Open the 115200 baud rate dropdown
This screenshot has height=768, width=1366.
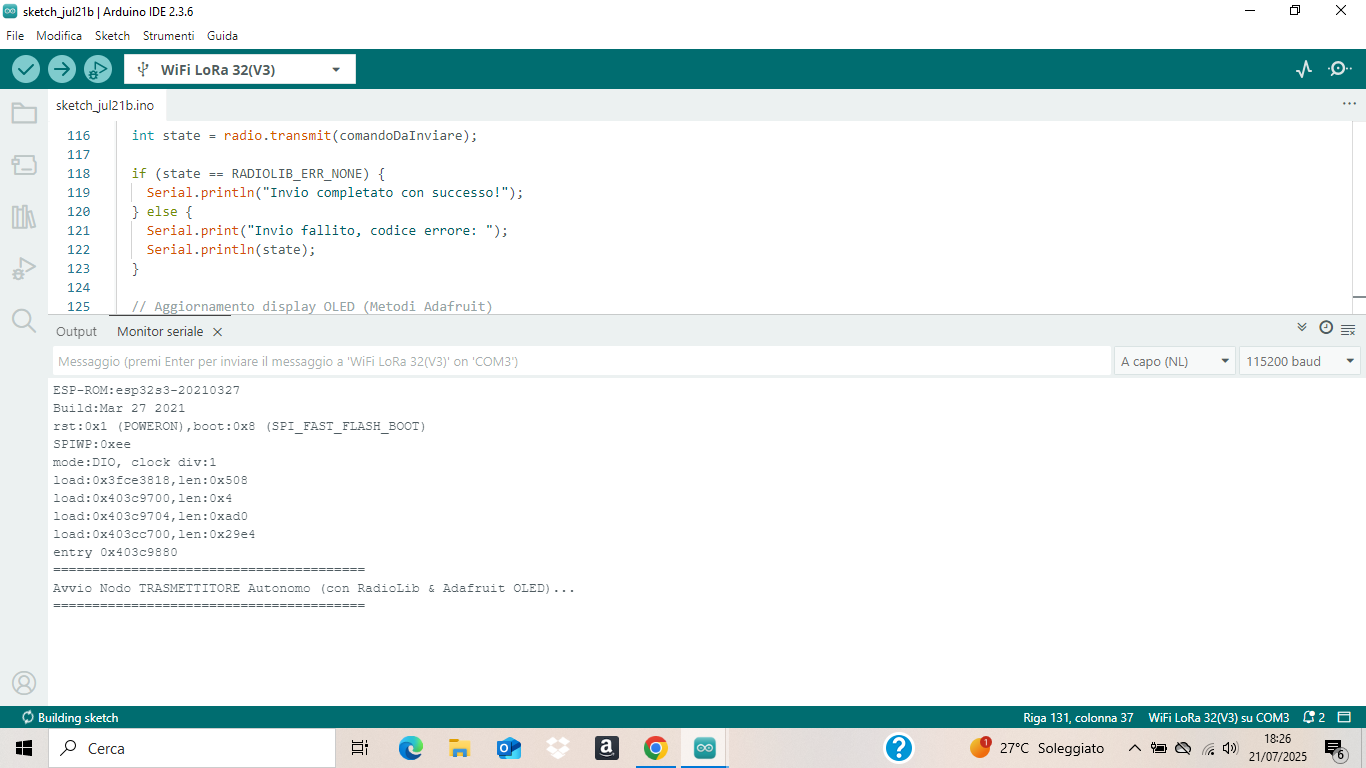pyautogui.click(x=1300, y=361)
